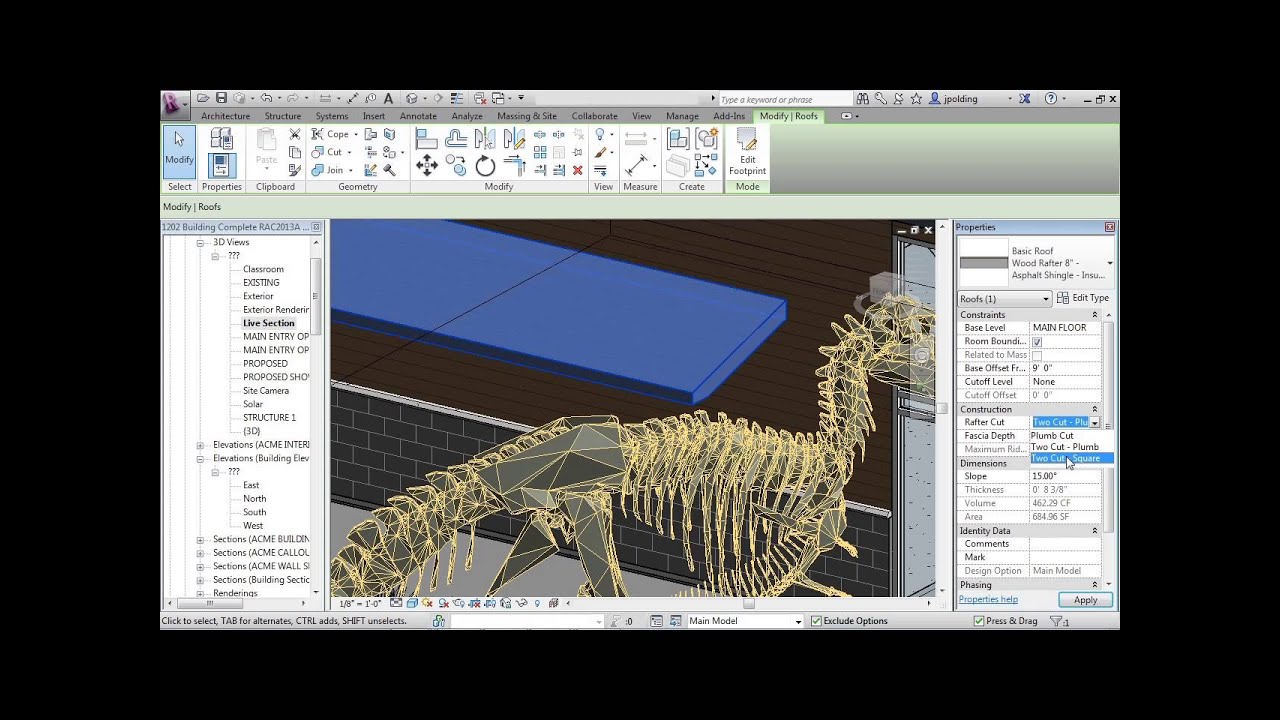Switch to the Massing & Site tab
The width and height of the screenshot is (1280, 720).
[527, 116]
